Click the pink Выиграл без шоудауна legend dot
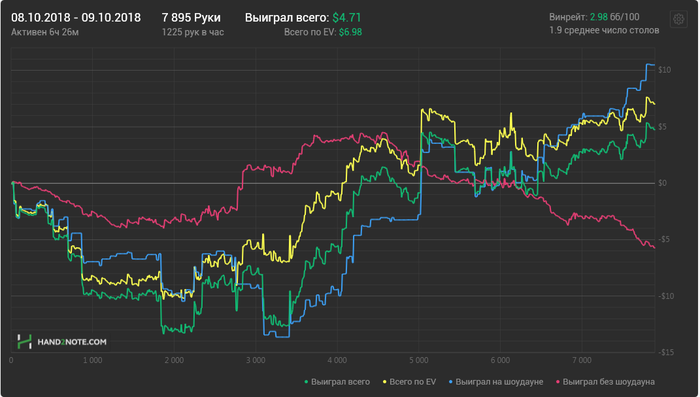Image resolution: width=700 pixels, height=397 pixels. pos(558,382)
